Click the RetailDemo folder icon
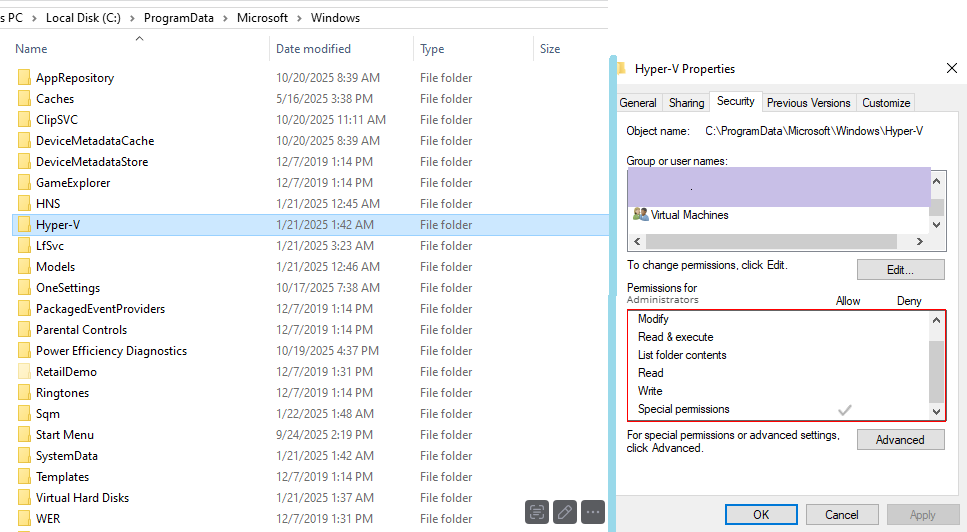The height and width of the screenshot is (532, 967). coord(24,372)
